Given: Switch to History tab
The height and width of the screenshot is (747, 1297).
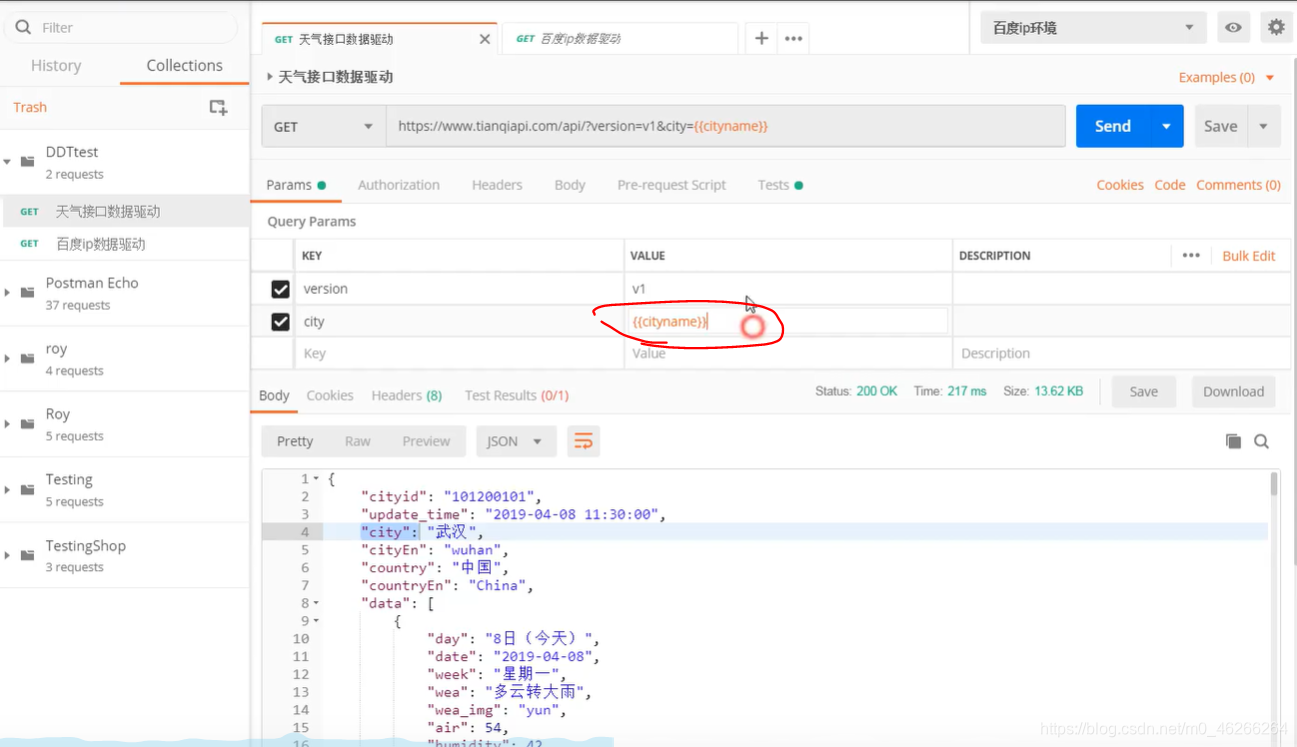Looking at the screenshot, I should [x=56, y=66].
